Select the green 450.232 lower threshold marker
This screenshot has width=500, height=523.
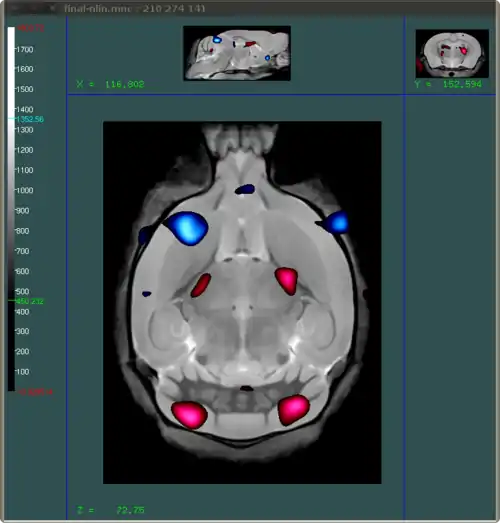coord(29,301)
